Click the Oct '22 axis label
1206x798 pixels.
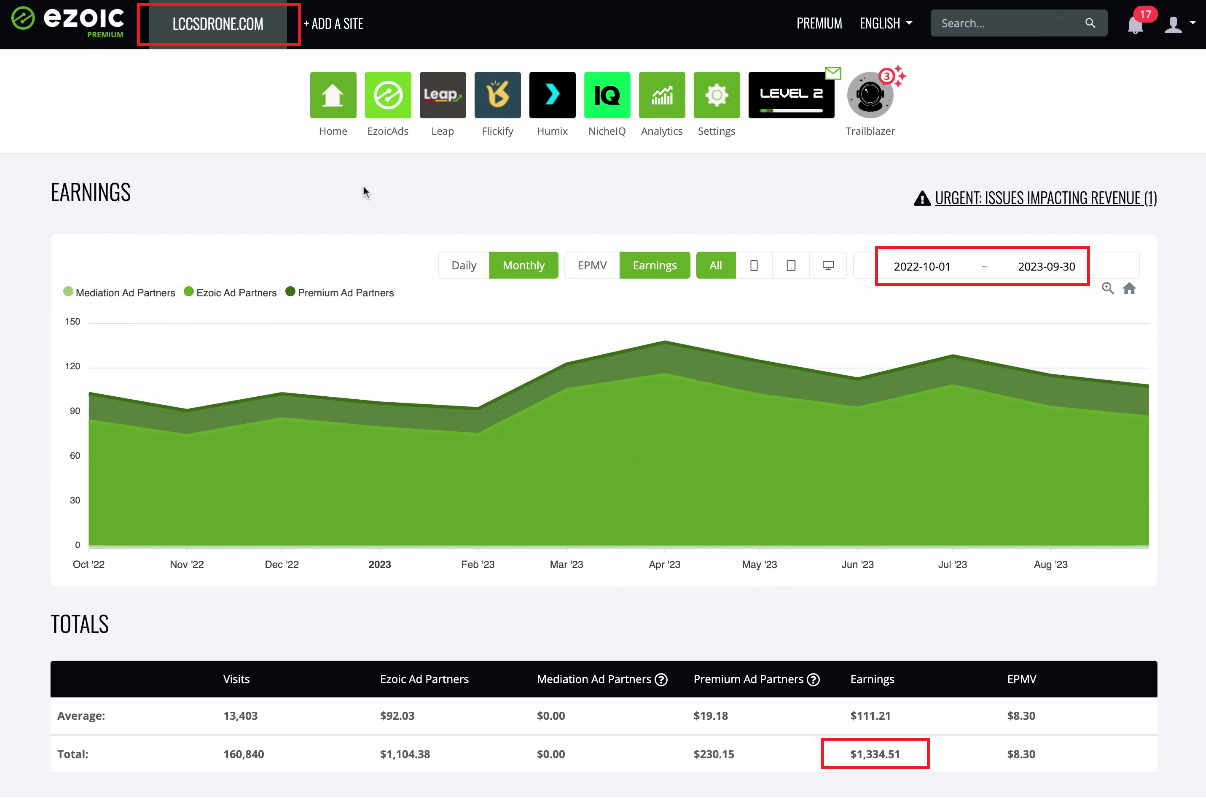89,565
